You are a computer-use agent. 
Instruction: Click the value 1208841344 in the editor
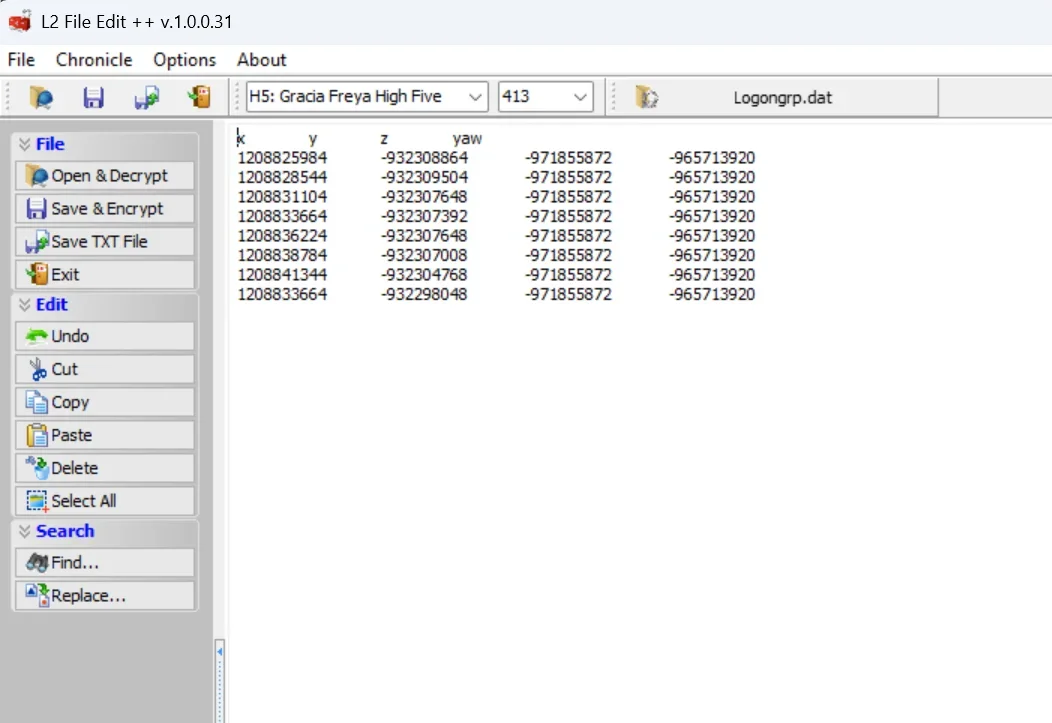pyautogui.click(x=282, y=275)
